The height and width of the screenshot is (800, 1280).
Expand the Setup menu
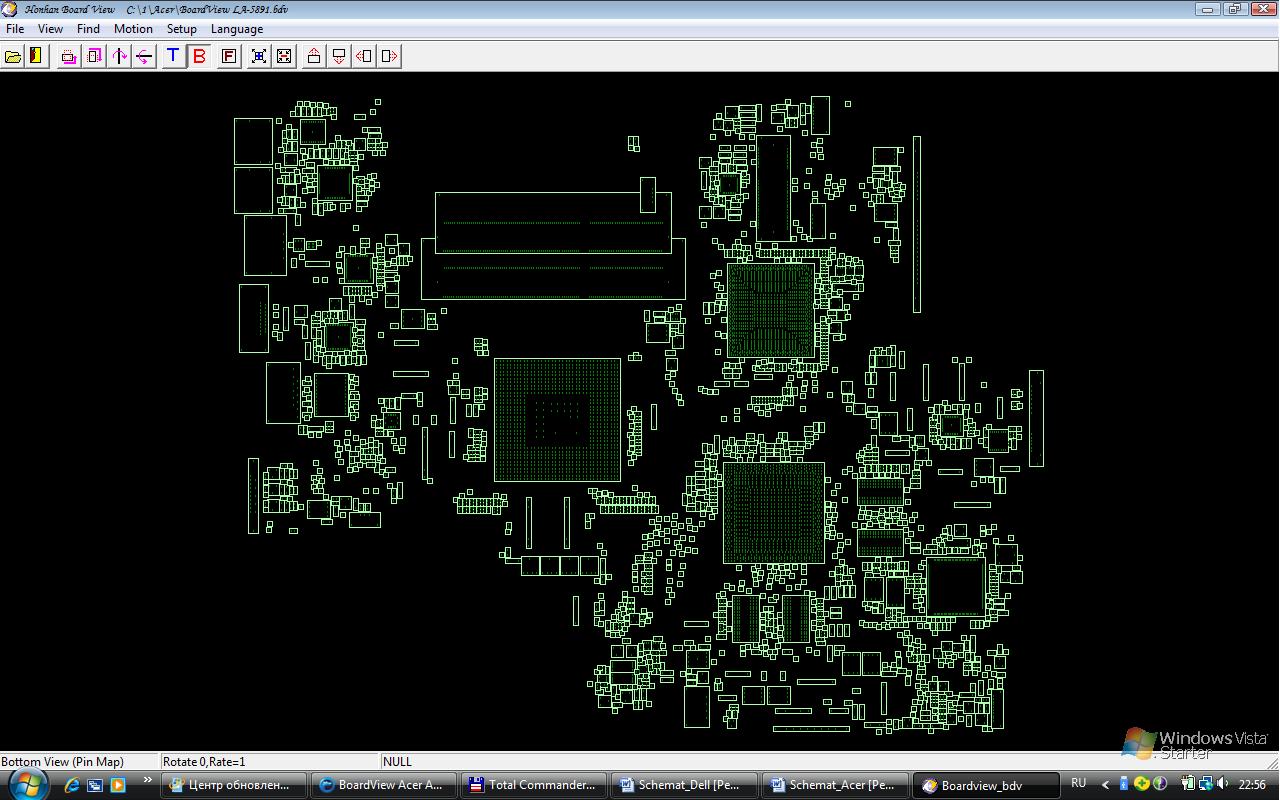[181, 29]
